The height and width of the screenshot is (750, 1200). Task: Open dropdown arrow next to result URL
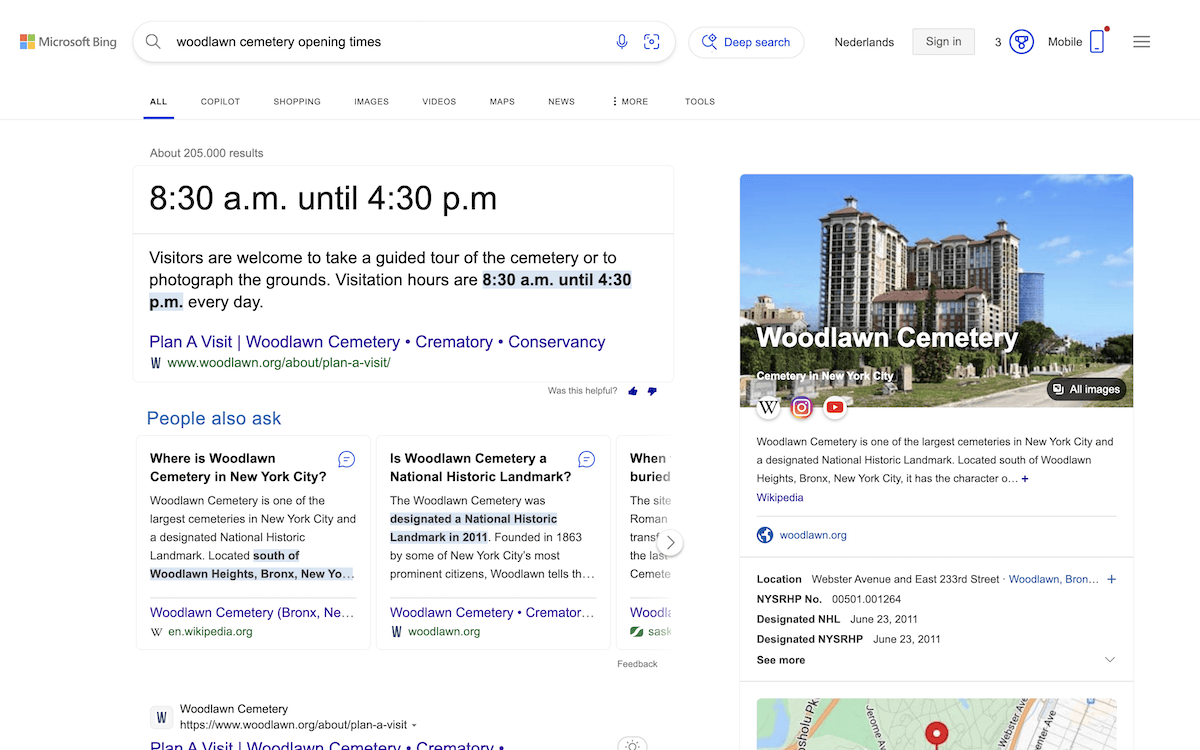pos(414,725)
